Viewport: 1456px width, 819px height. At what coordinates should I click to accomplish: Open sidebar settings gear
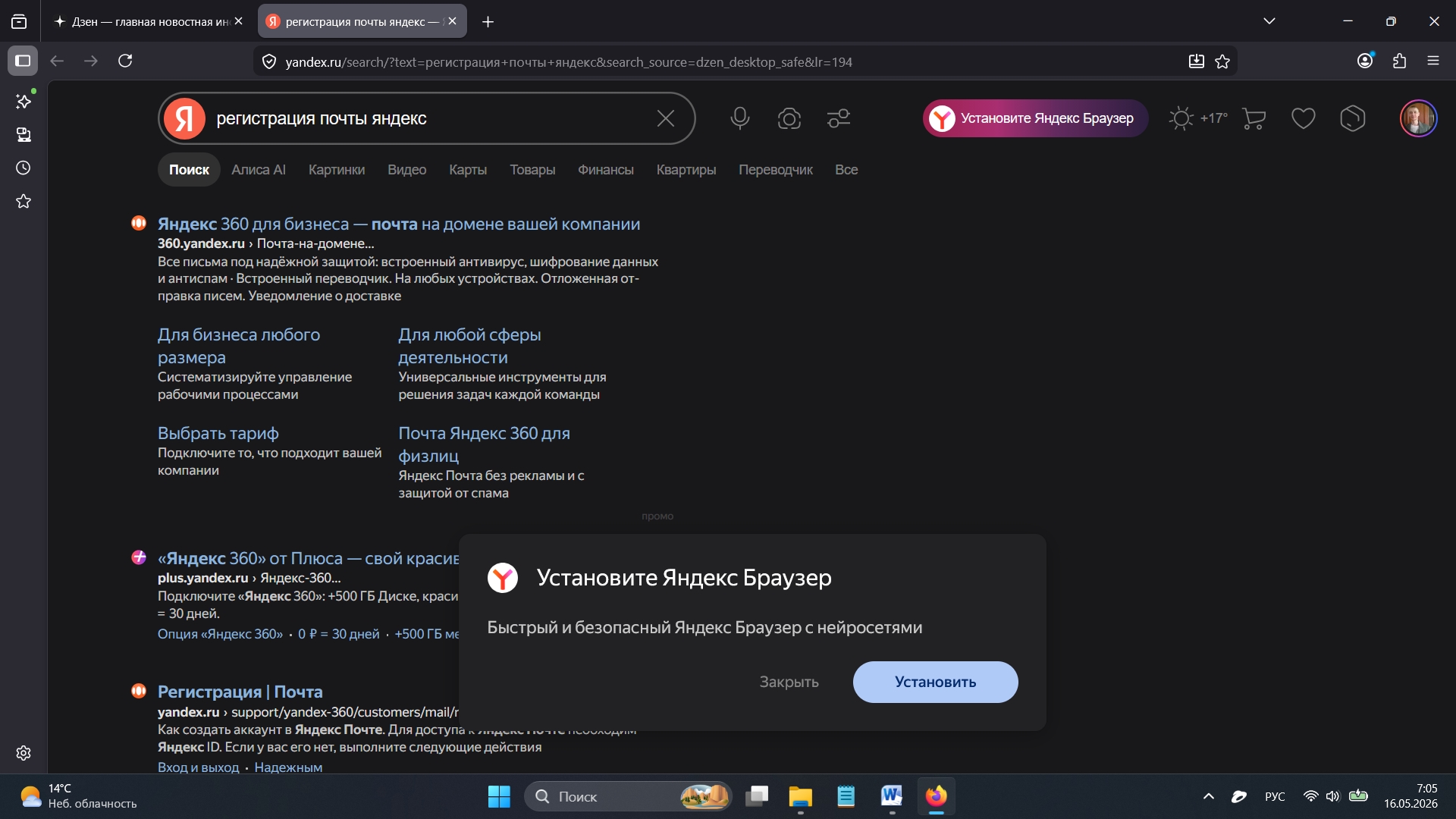pos(24,753)
